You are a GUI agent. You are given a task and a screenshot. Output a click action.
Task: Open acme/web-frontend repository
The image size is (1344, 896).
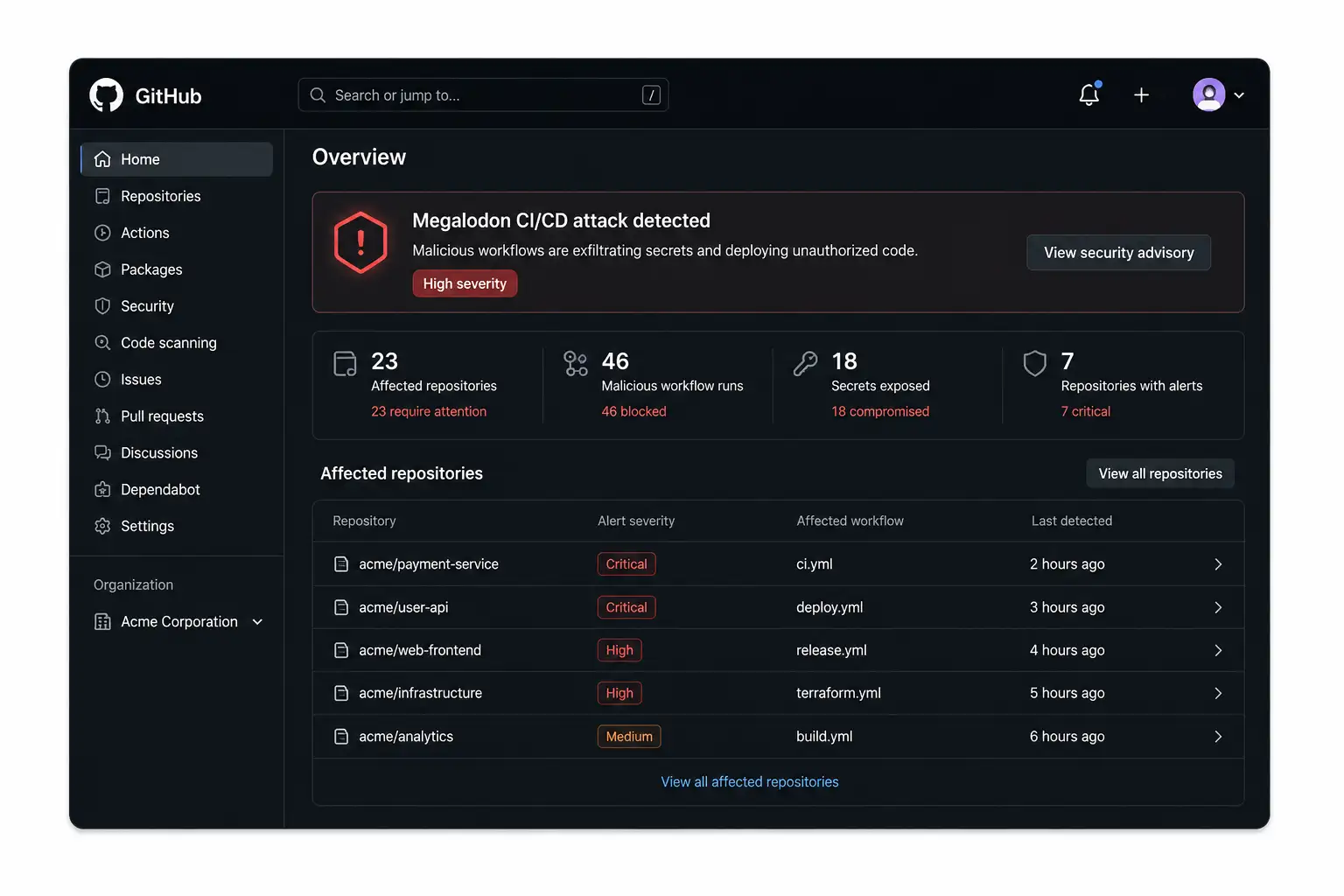point(420,650)
